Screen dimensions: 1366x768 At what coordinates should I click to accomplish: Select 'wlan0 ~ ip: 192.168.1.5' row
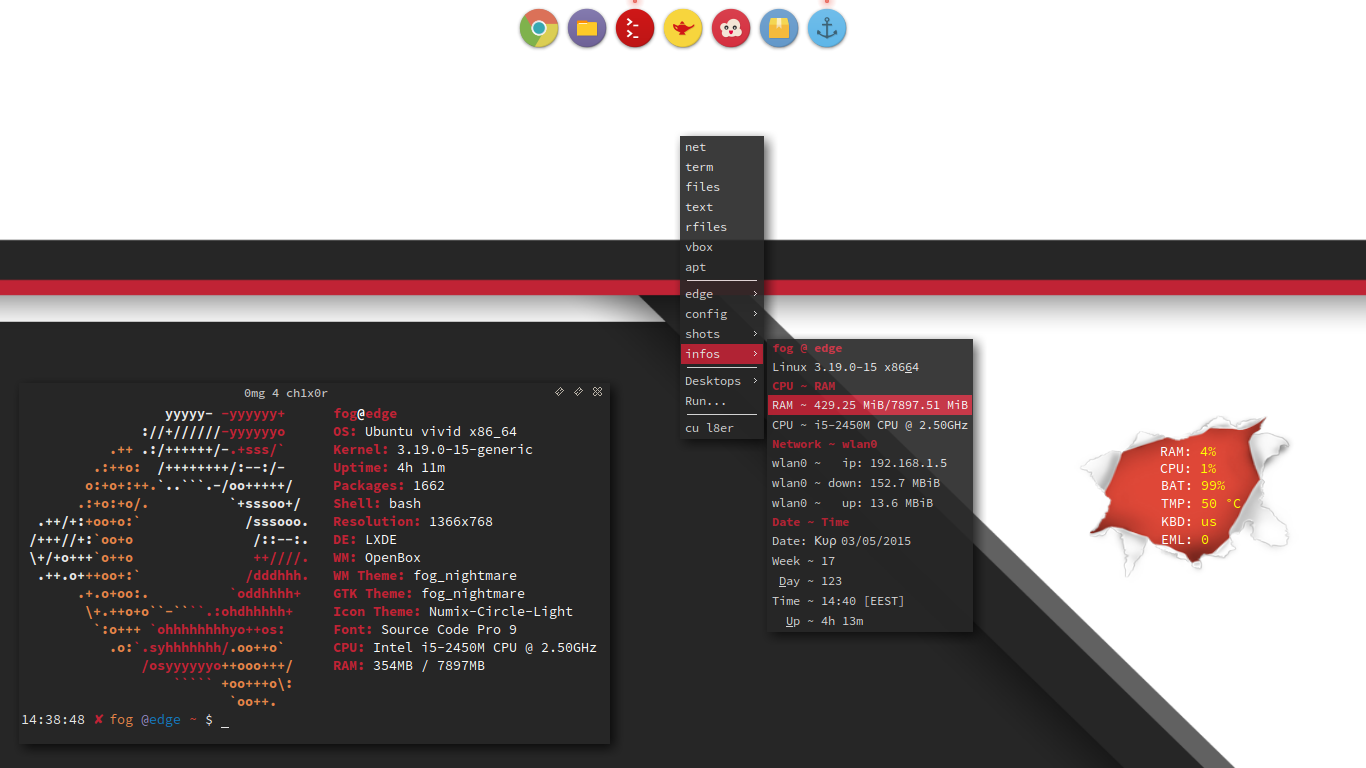[x=870, y=463]
